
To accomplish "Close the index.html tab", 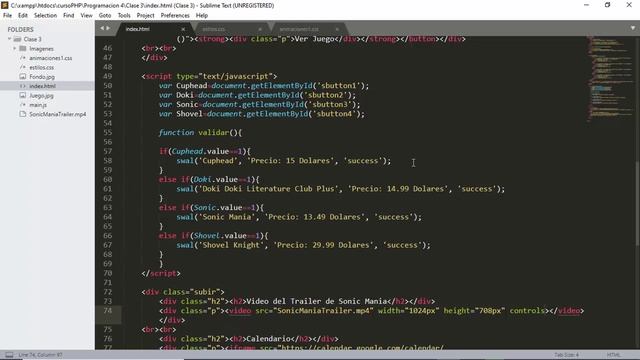I will coord(183,29).
